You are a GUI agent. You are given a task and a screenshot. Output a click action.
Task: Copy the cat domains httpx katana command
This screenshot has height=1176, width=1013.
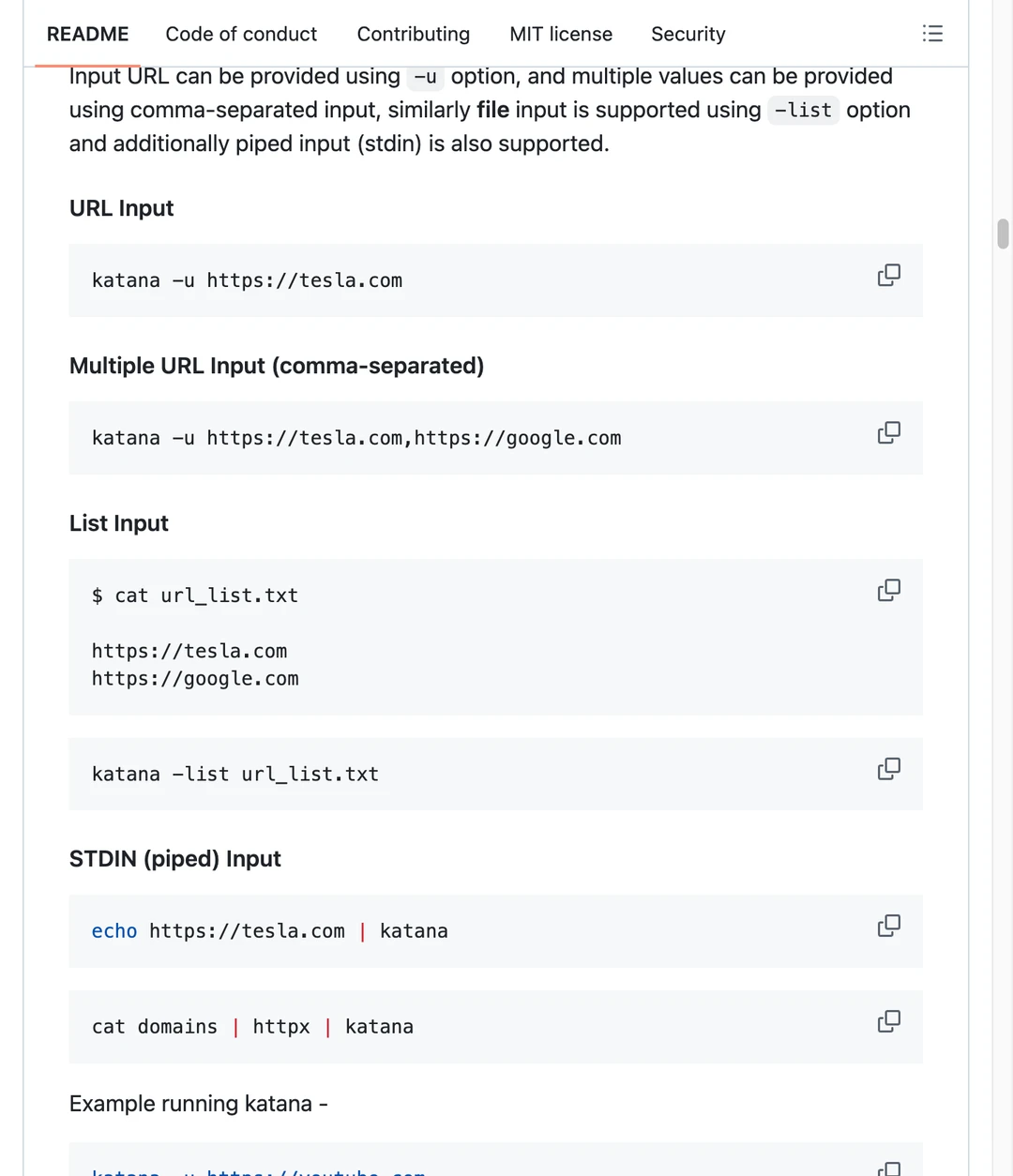(x=888, y=1021)
